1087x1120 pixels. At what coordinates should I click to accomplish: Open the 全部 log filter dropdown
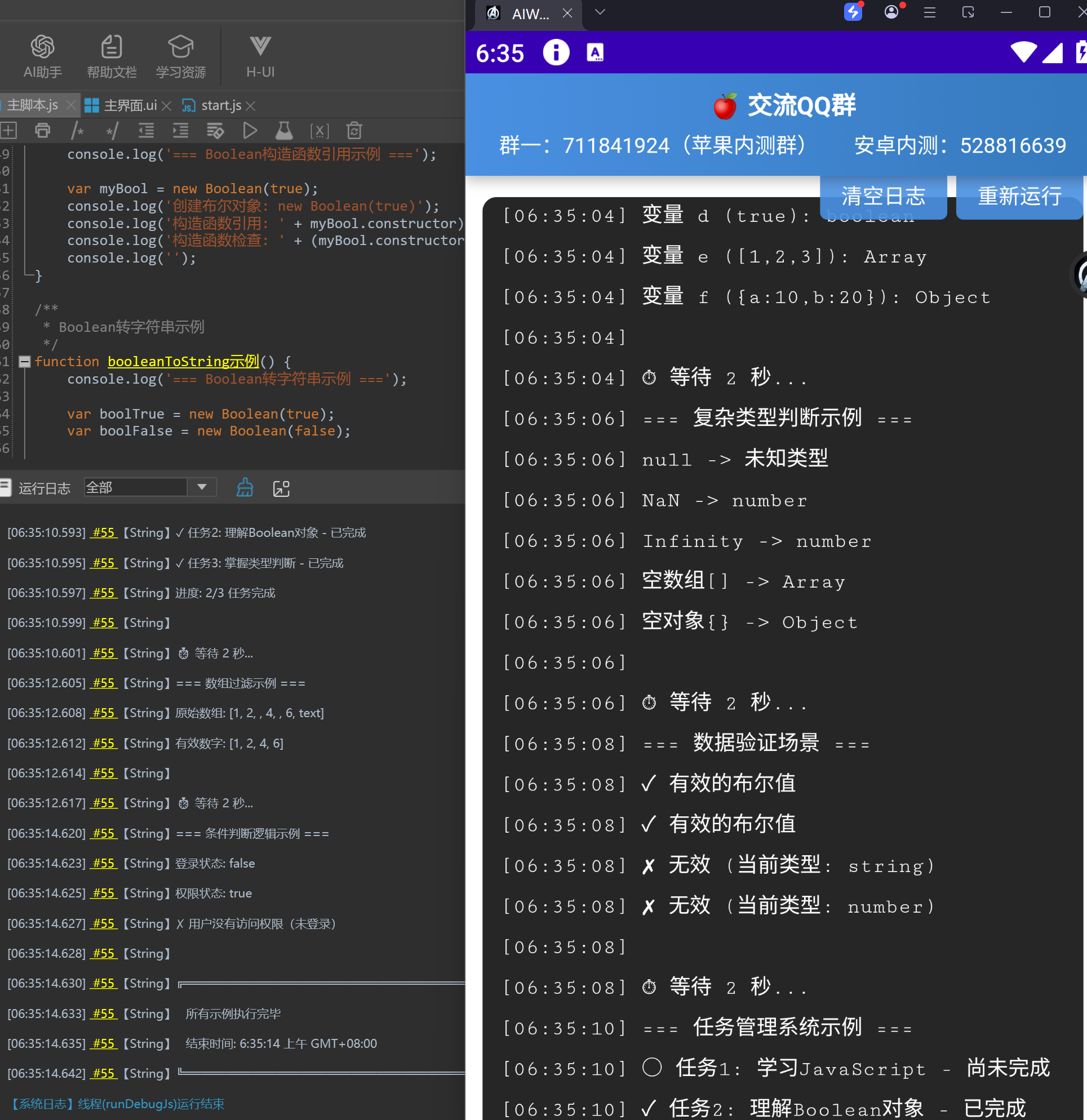(x=201, y=487)
